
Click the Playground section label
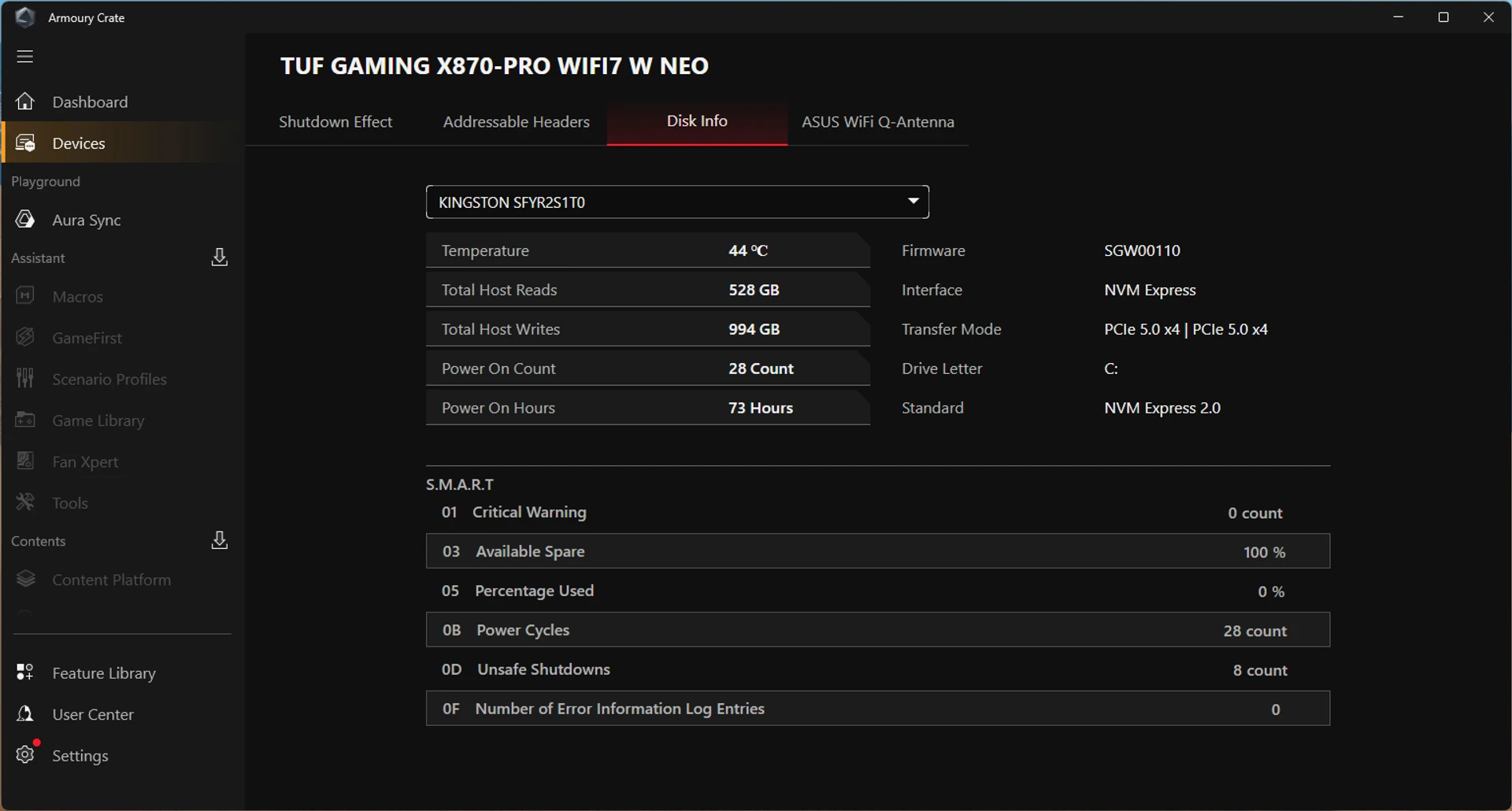(x=46, y=182)
